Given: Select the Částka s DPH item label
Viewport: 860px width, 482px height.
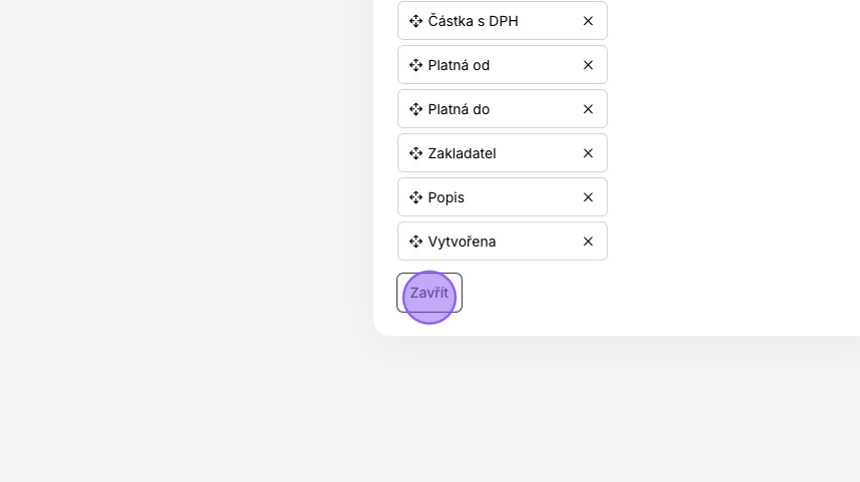Looking at the screenshot, I should [473, 21].
